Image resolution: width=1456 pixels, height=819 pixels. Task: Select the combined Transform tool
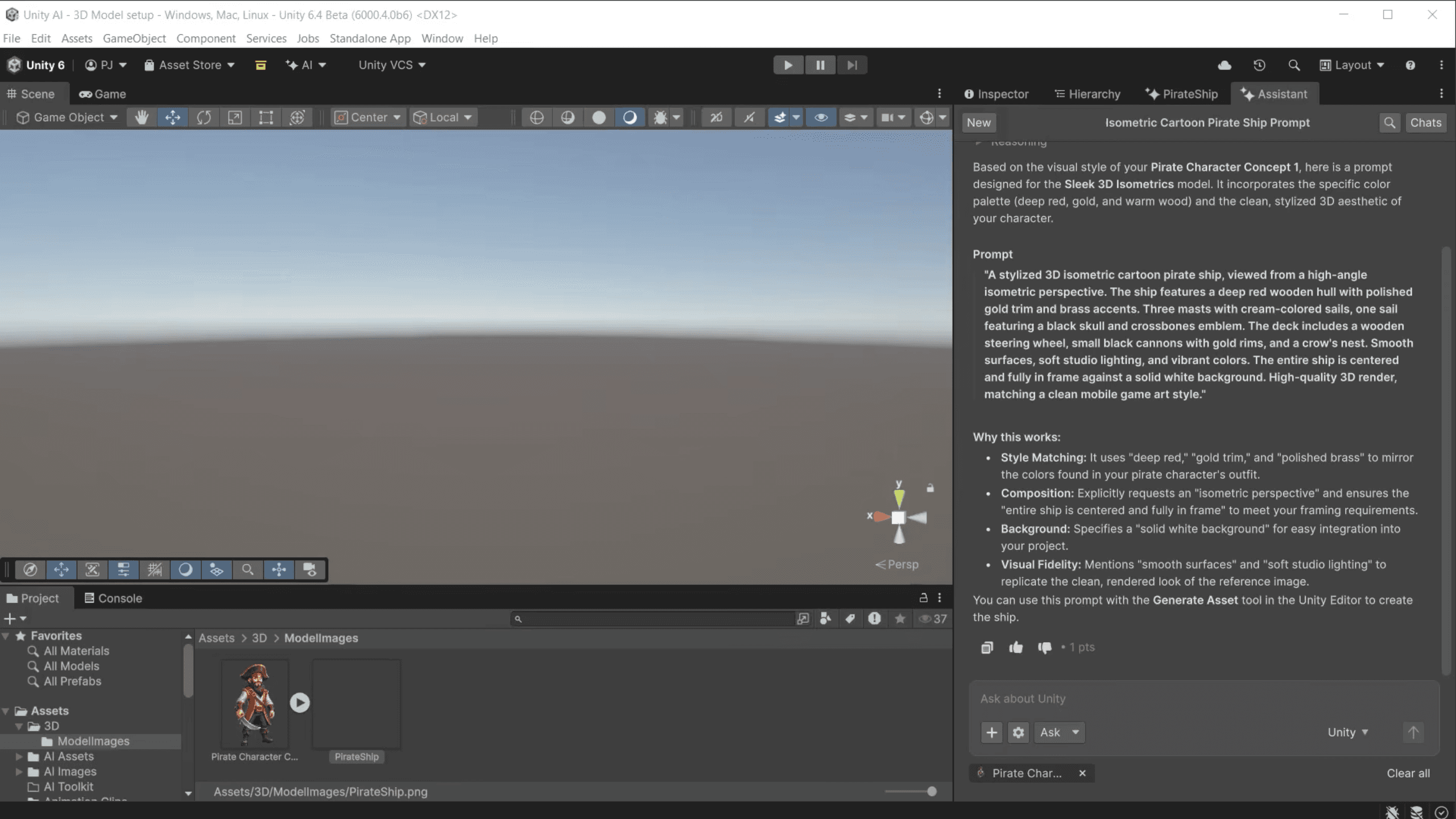[x=297, y=117]
